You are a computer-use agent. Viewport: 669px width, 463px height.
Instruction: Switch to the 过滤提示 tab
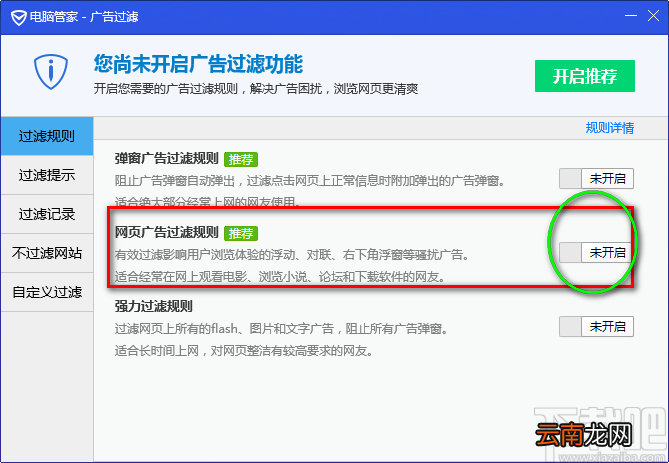pyautogui.click(x=47, y=175)
